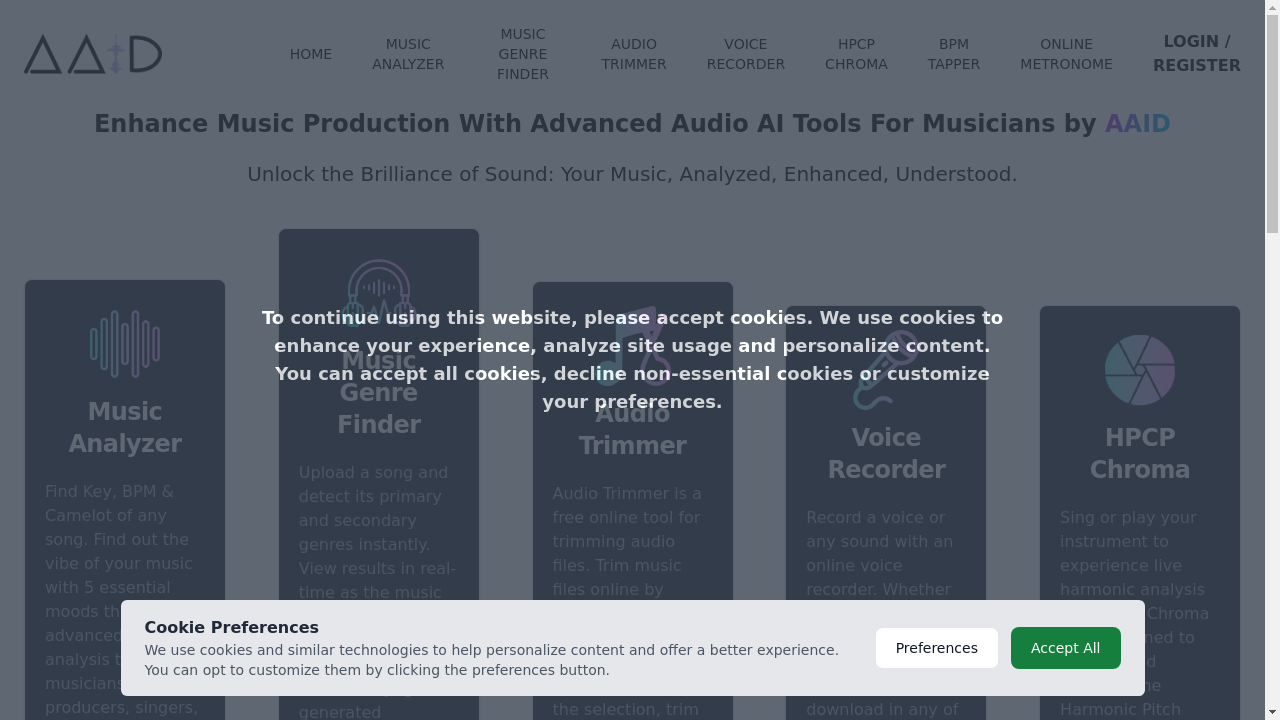Screen dimensions: 1280x720
Task: Click the Music Analyzer waveform icon
Action: (x=125, y=344)
